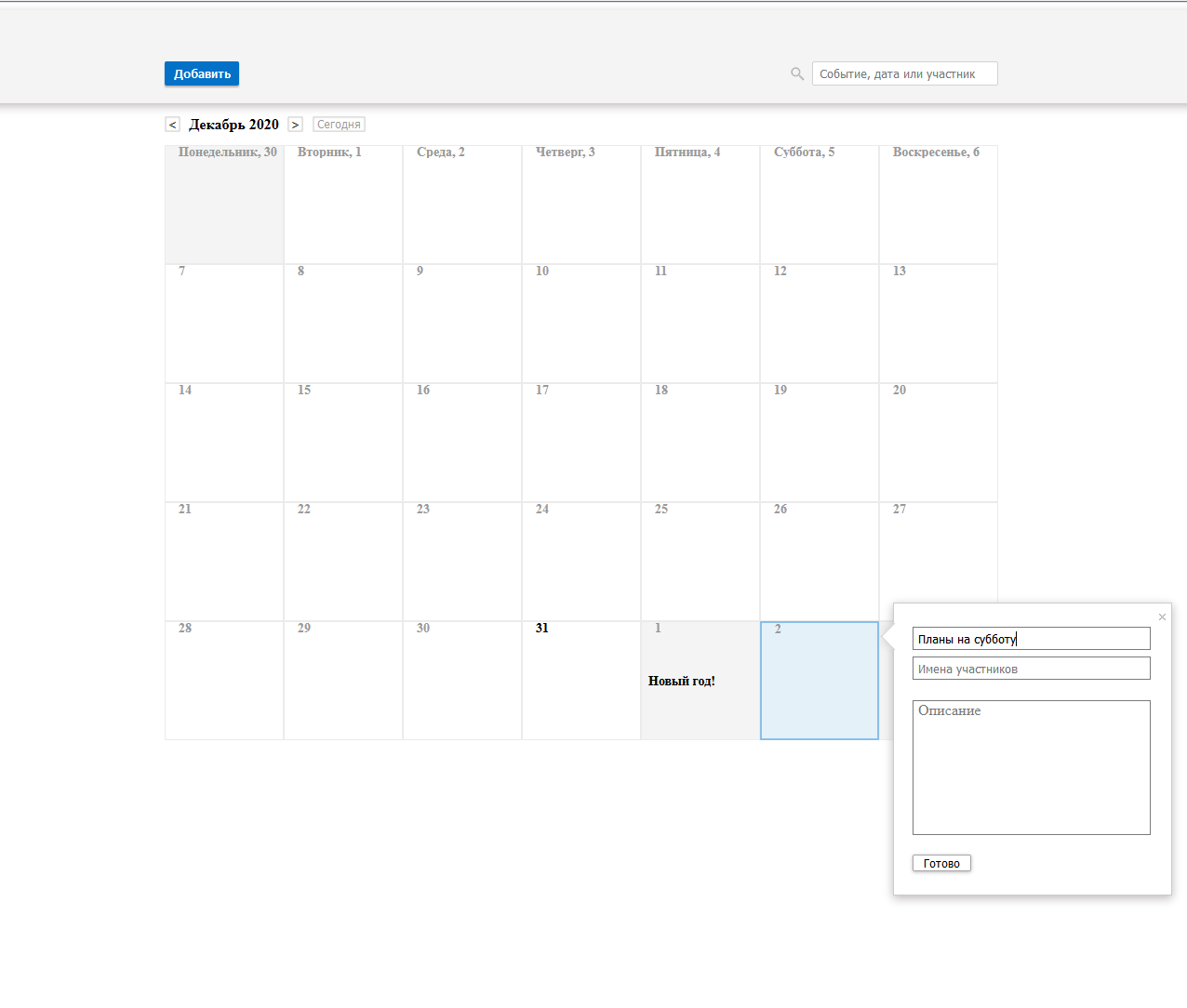The width and height of the screenshot is (1187, 1008).
Task: Open the Новый год! event
Action: pyautogui.click(x=682, y=681)
